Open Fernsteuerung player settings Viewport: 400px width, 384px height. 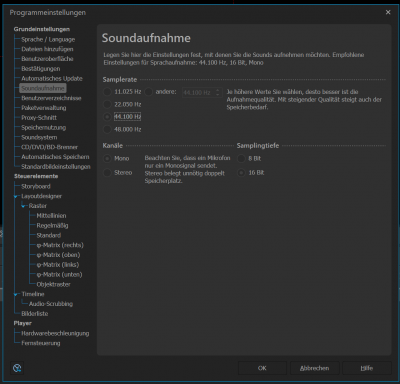click(x=41, y=343)
